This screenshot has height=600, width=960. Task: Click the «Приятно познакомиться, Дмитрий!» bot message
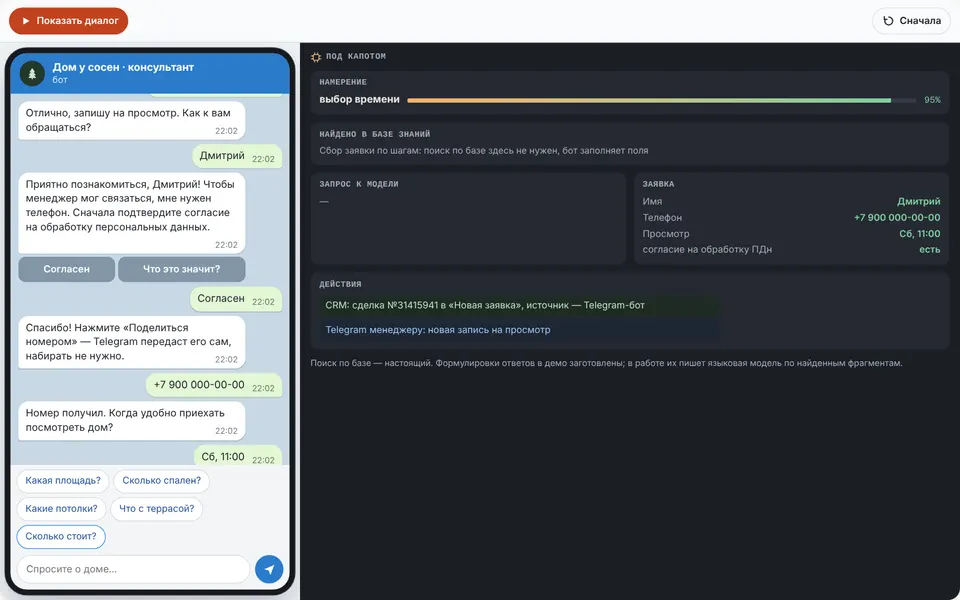pos(132,213)
